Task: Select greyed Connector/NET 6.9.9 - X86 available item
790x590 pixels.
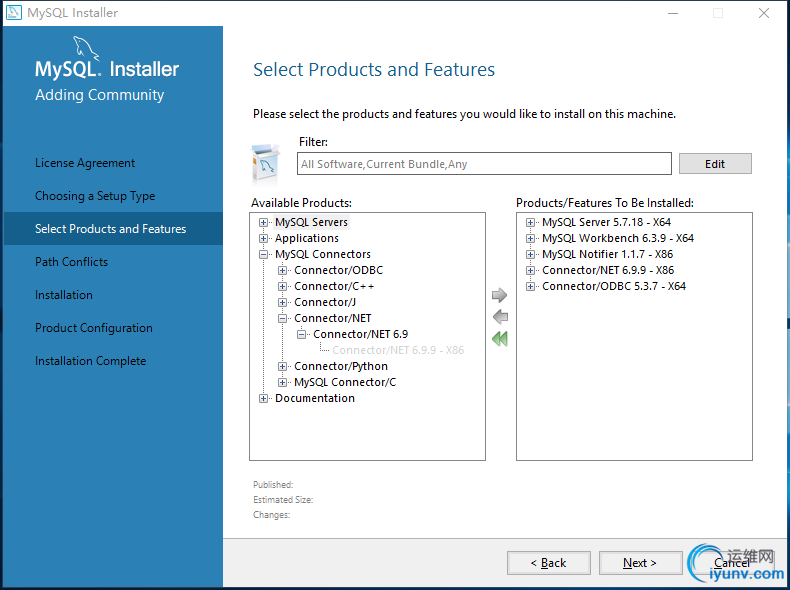Action: click(x=398, y=350)
